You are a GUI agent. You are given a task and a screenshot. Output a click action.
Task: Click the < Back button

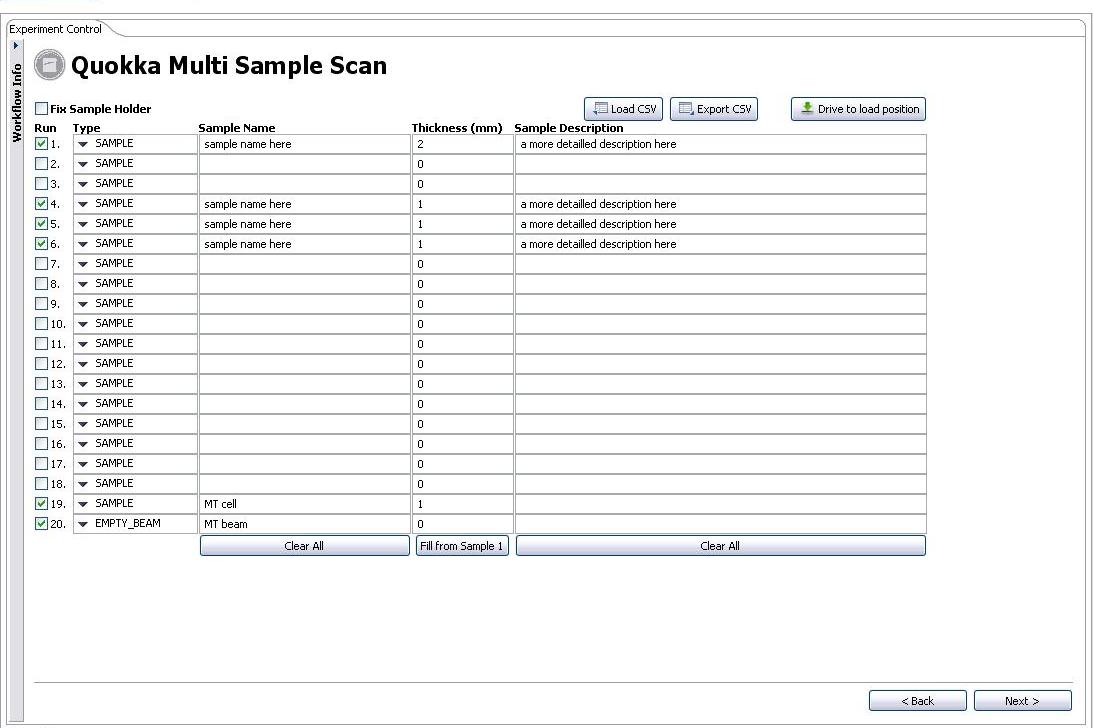pos(917,701)
